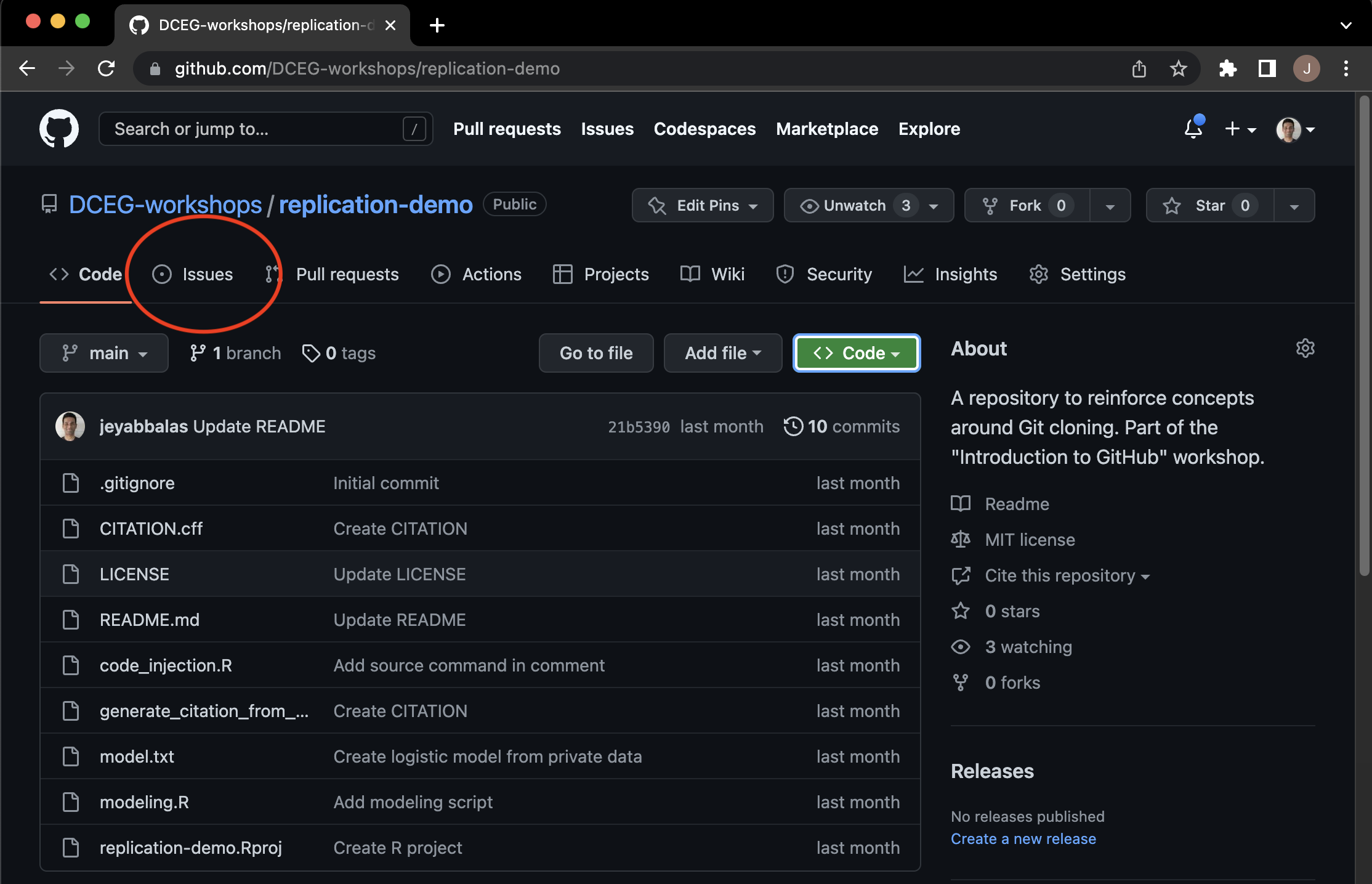This screenshot has width=1372, height=884.
Task: Switch to the Wiki tab
Action: coord(712,274)
